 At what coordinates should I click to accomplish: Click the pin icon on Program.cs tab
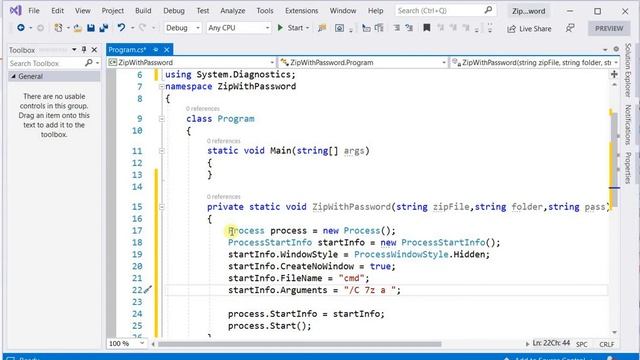coord(156,49)
